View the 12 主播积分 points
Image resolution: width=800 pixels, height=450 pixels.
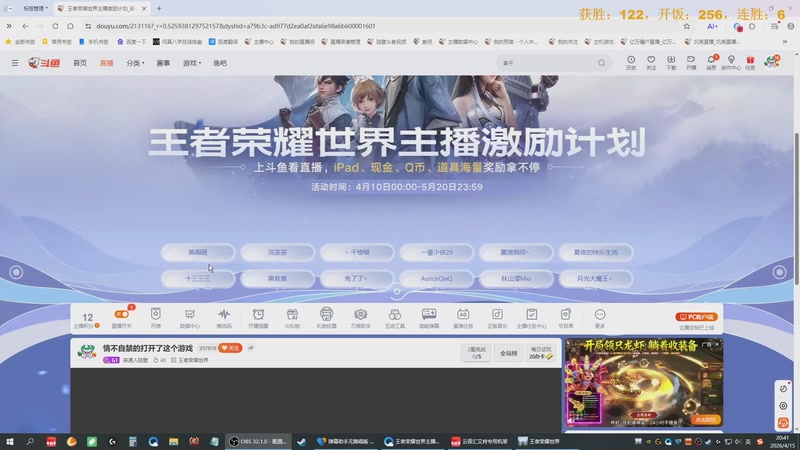point(87,320)
